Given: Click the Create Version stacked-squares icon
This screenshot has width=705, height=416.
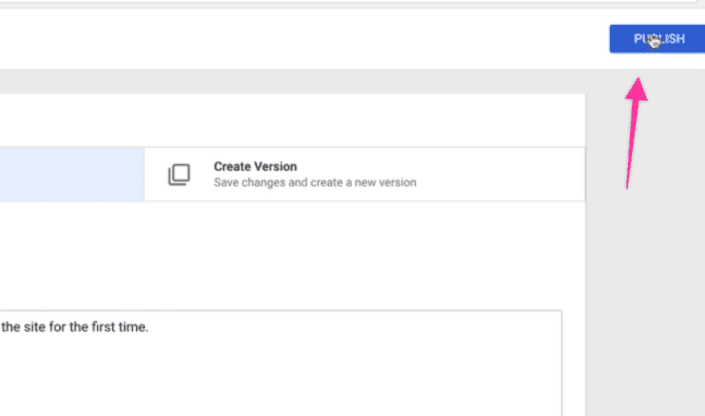Looking at the screenshot, I should pos(179,174).
